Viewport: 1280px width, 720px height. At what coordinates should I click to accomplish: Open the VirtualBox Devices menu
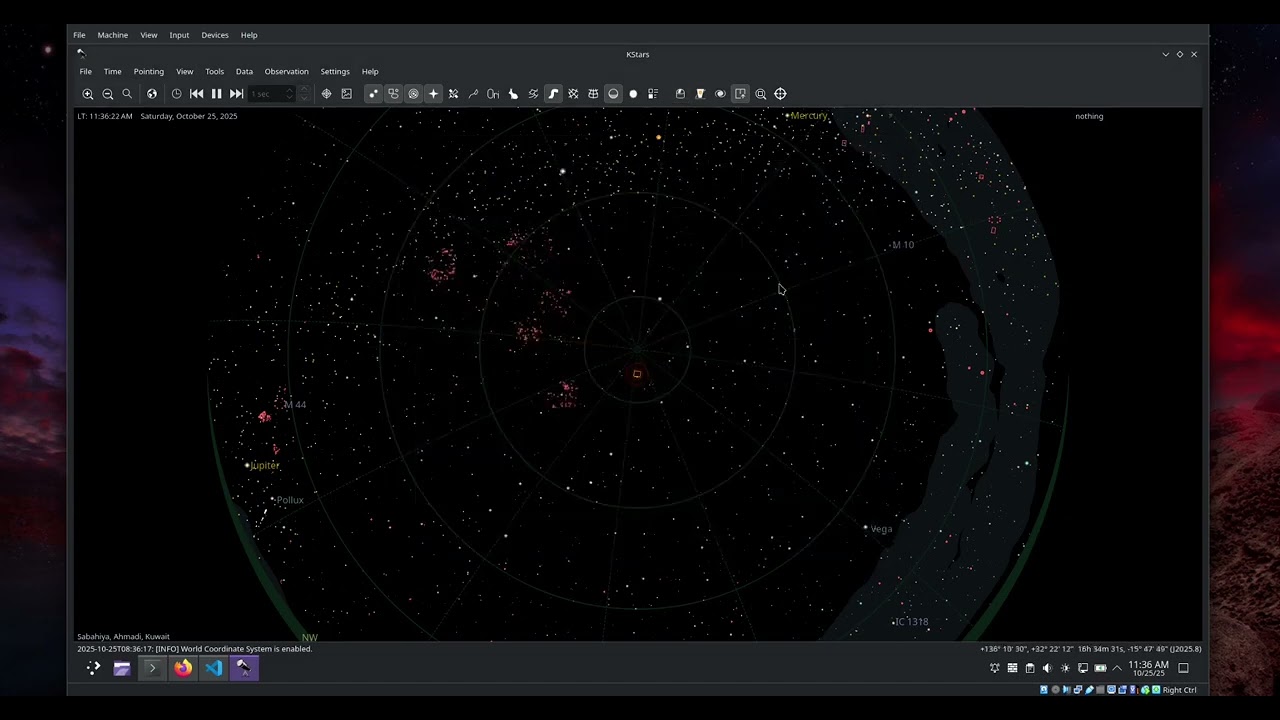coord(215,35)
